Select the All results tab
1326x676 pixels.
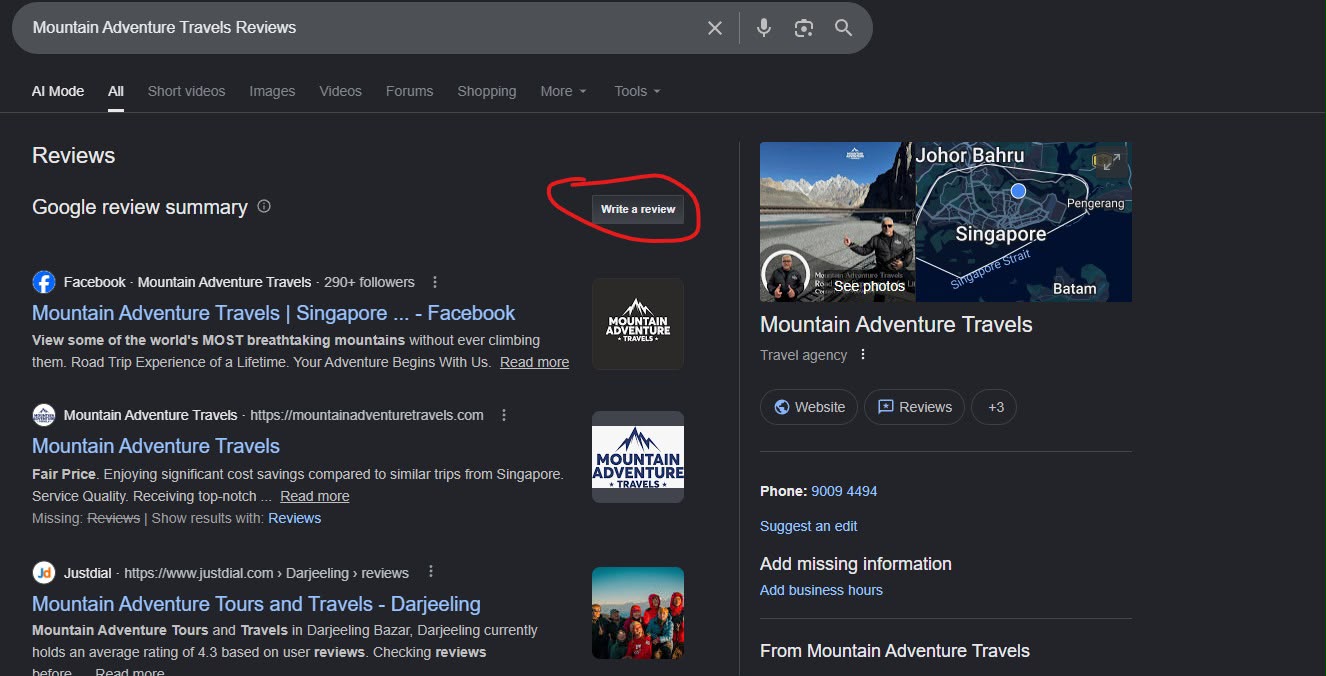point(116,91)
